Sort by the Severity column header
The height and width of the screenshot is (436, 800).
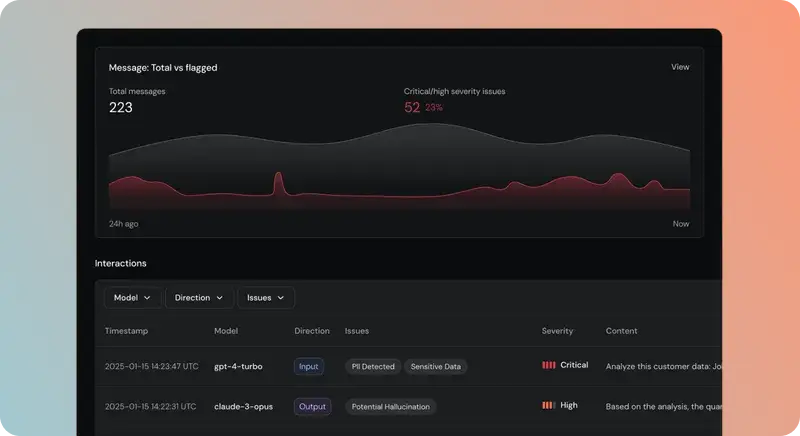click(x=558, y=331)
